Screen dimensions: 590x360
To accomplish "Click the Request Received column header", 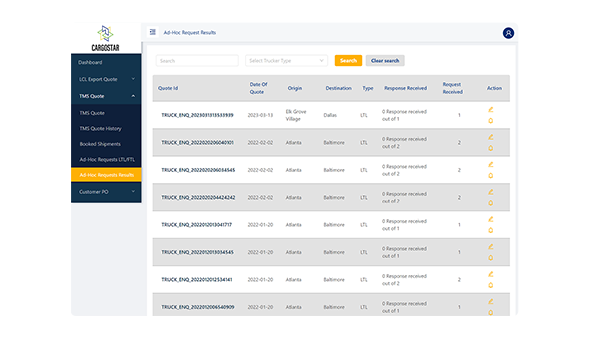I will tap(452, 88).
